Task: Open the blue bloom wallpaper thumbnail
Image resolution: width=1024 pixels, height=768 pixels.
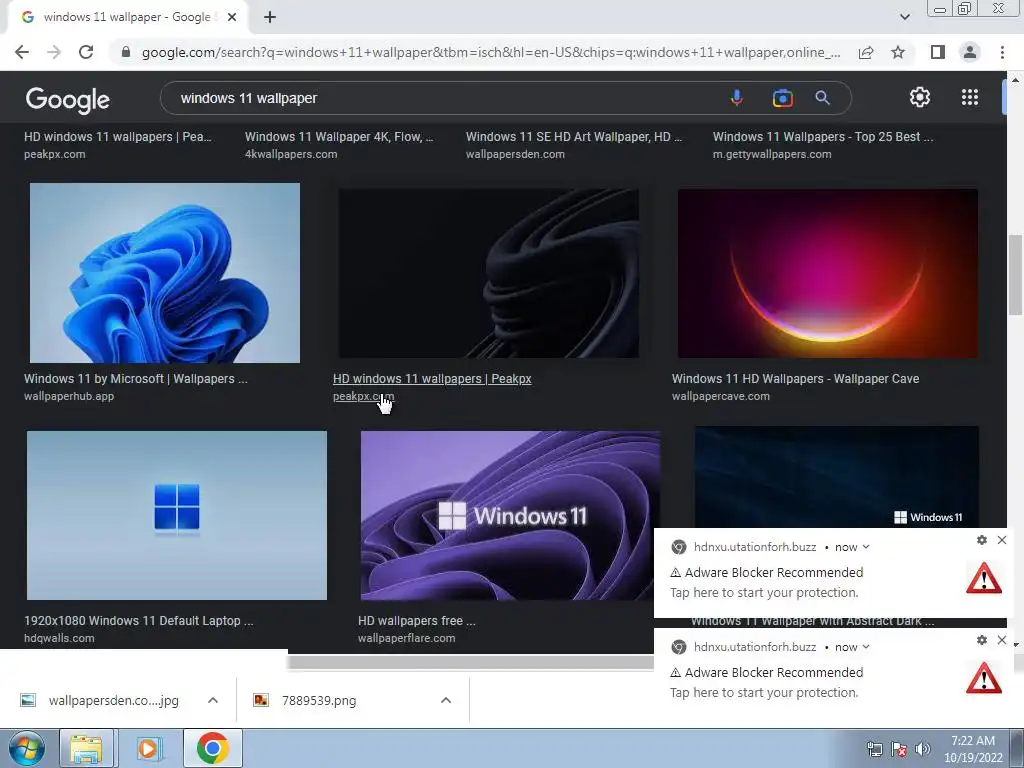Action: [x=165, y=273]
